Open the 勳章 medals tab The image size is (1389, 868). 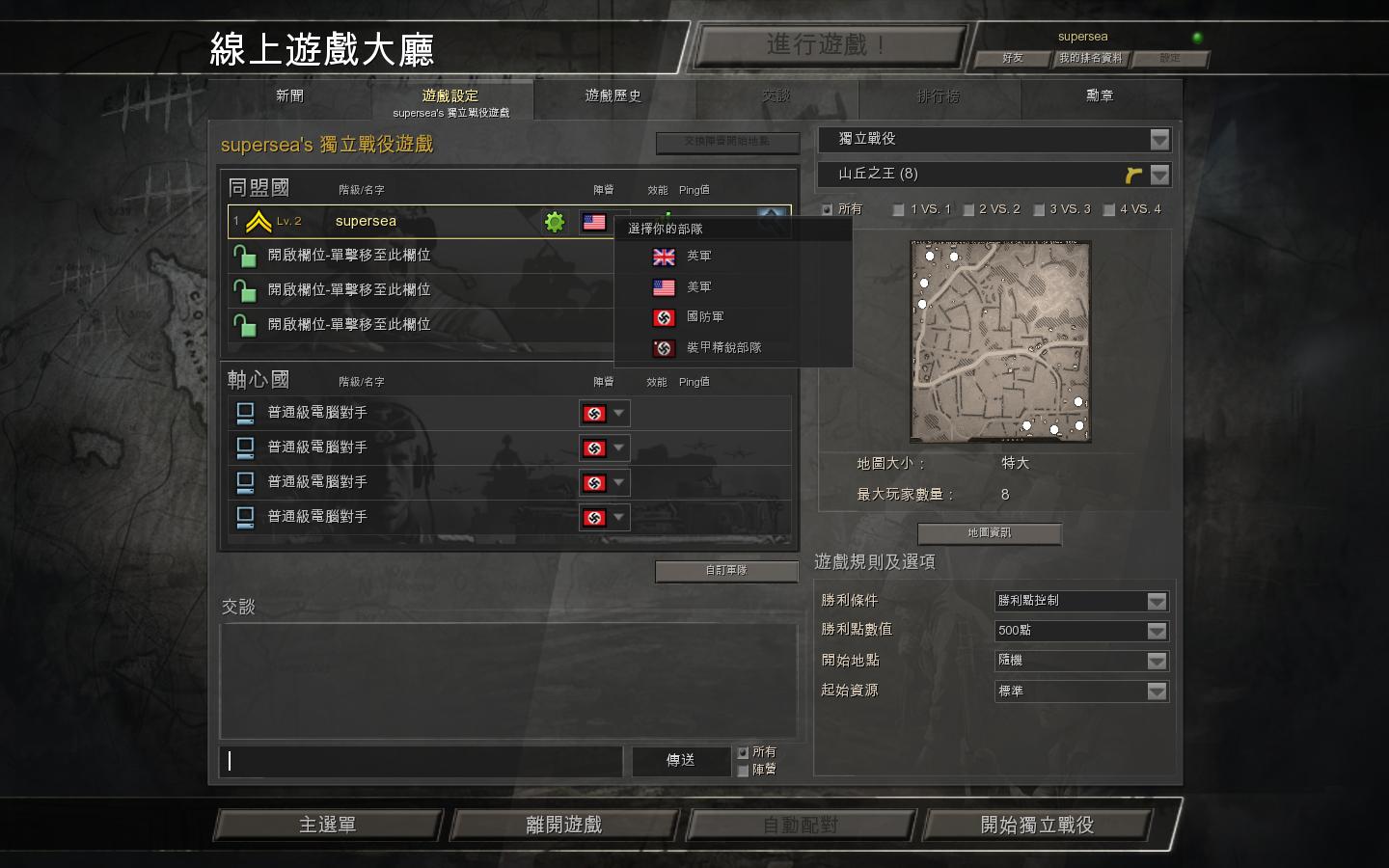tap(1101, 96)
